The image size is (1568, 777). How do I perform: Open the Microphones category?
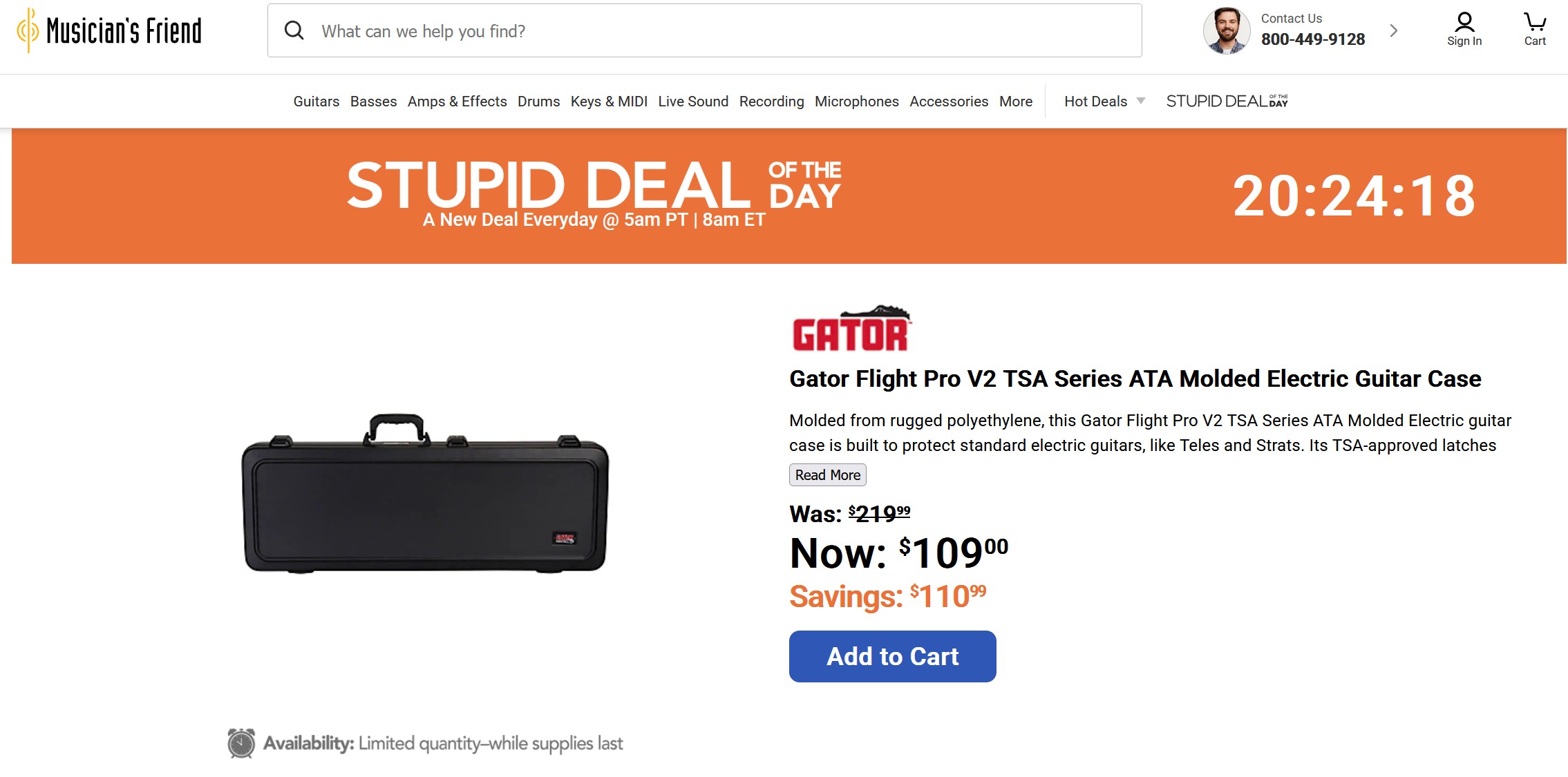point(856,102)
